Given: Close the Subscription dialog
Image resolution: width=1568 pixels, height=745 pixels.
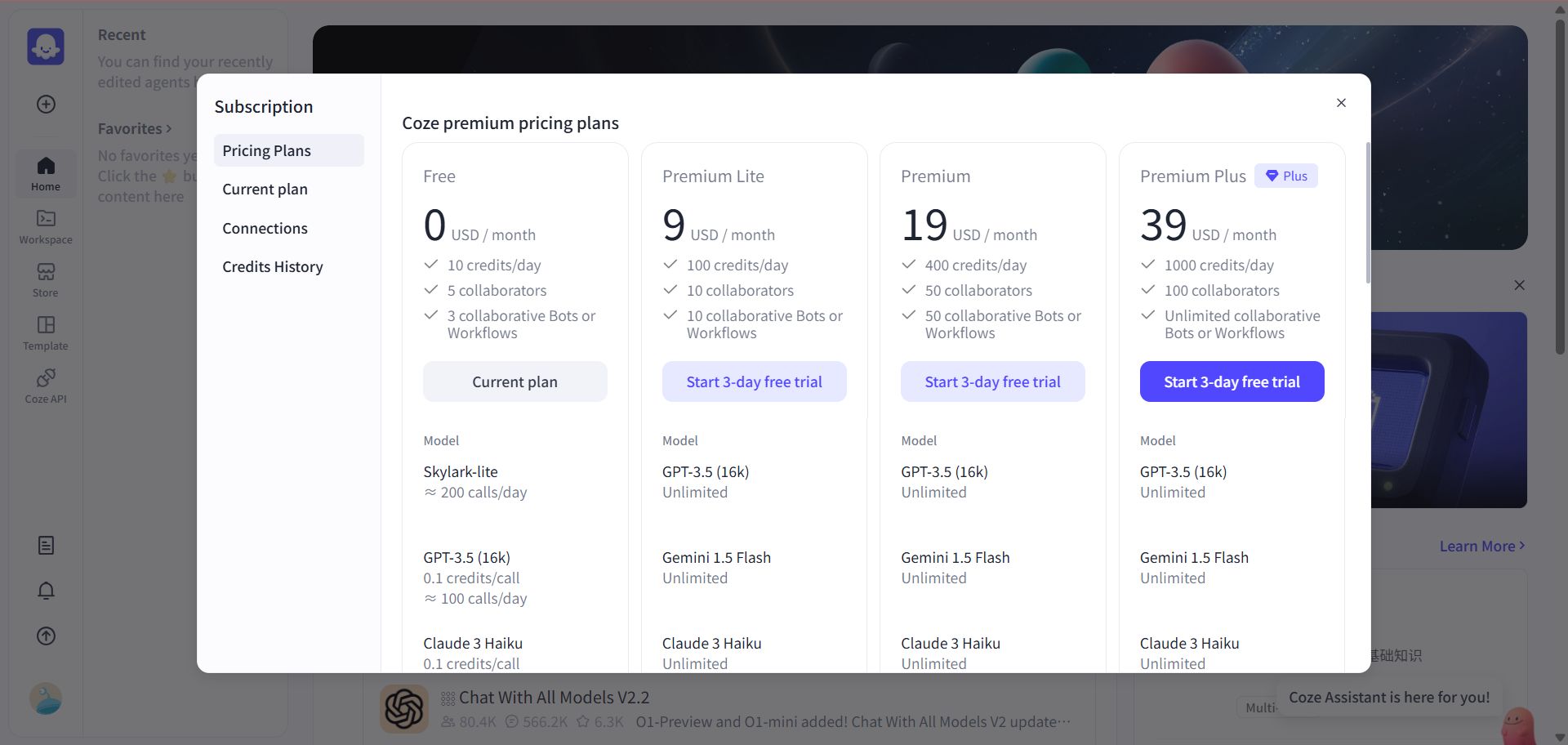Looking at the screenshot, I should click(1341, 103).
